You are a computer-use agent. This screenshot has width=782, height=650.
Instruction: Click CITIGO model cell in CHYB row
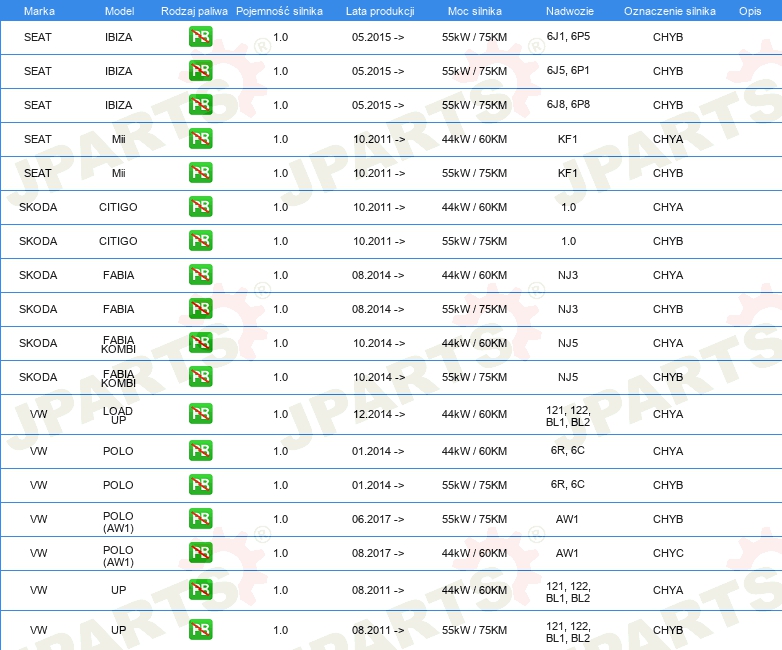(118, 240)
